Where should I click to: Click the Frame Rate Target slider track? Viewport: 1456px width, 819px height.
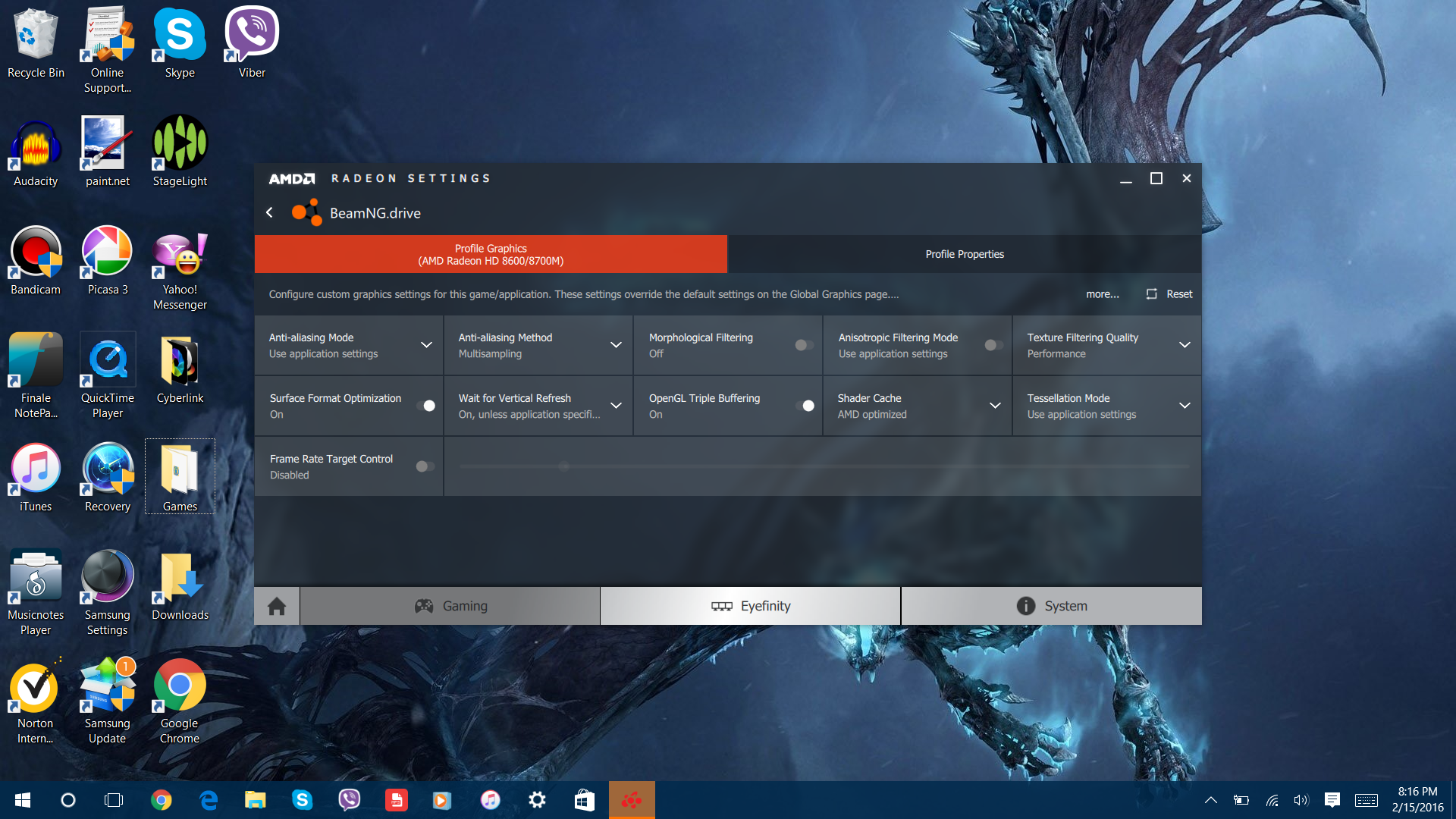(824, 466)
